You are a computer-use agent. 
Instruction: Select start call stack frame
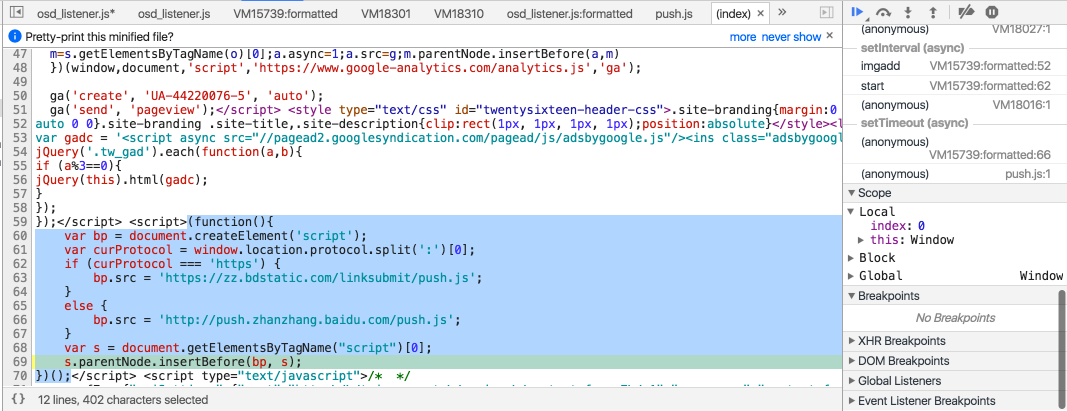pyautogui.click(x=955, y=86)
